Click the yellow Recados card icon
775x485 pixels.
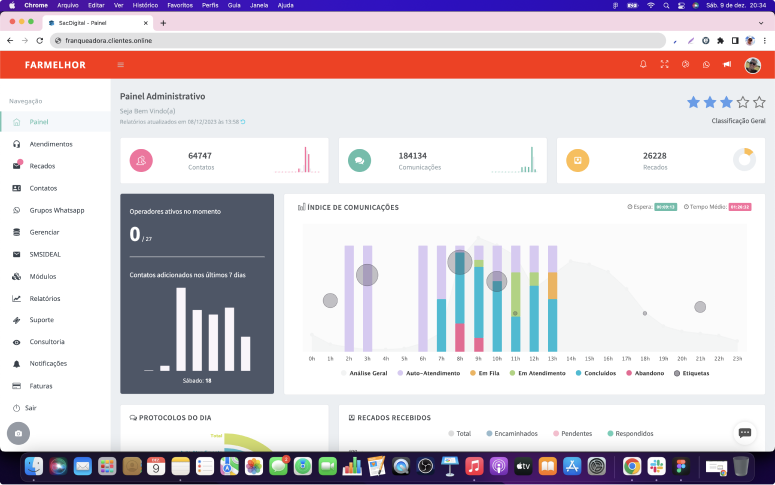tap(577, 161)
